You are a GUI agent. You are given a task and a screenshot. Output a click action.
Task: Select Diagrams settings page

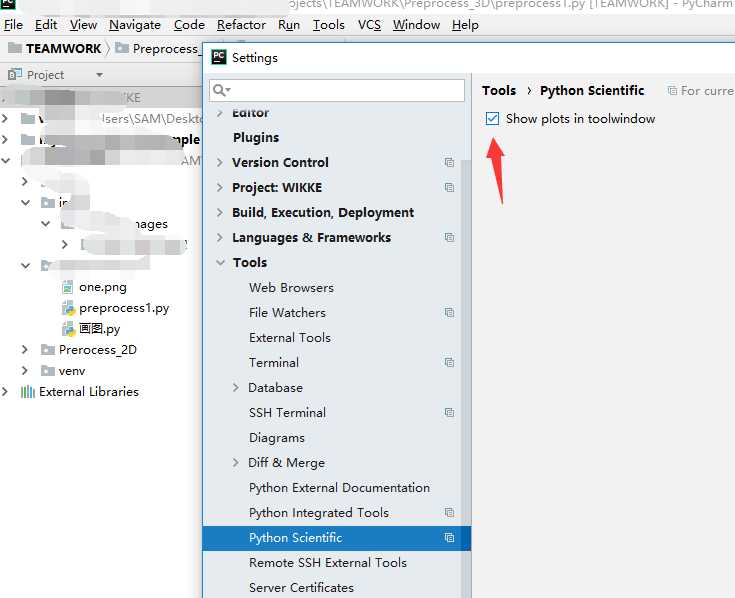click(x=277, y=438)
